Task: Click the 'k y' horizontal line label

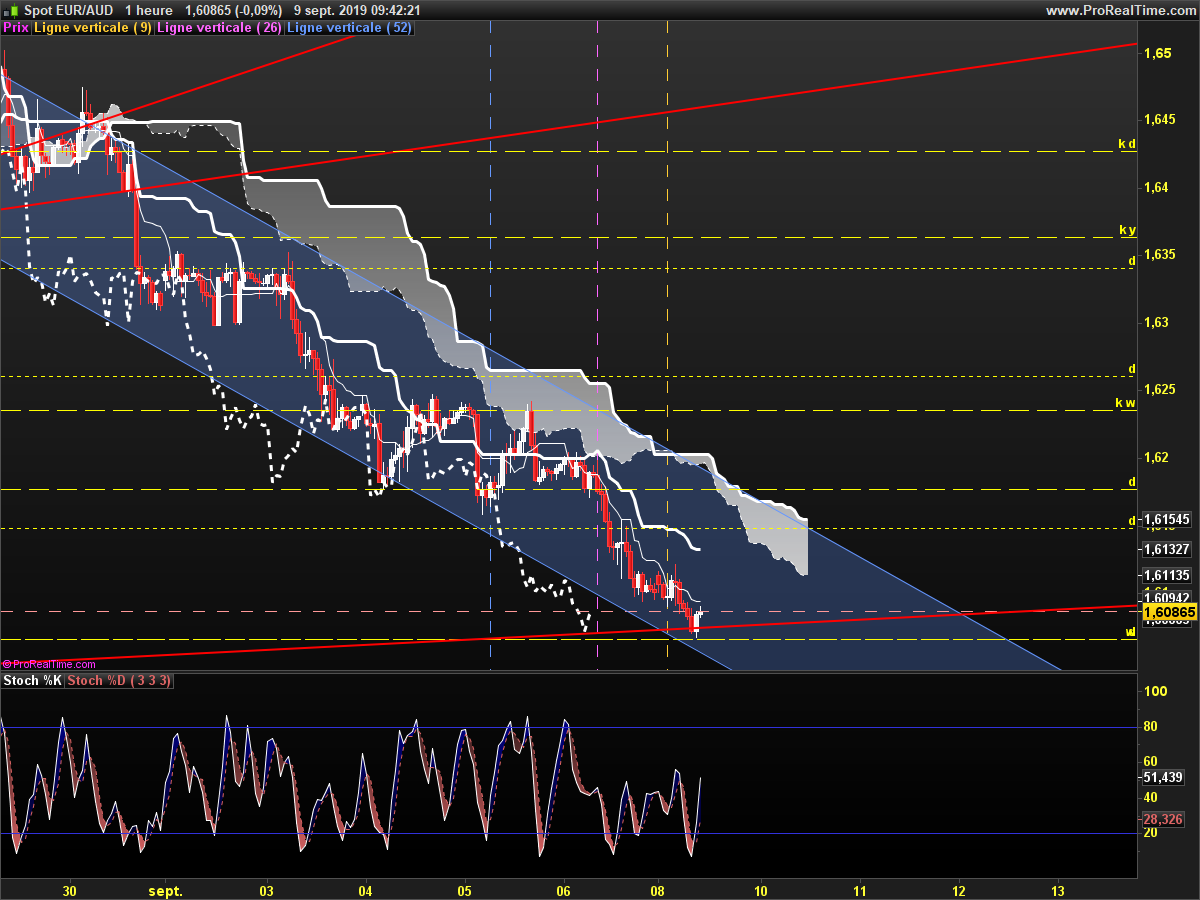Action: coord(1127,230)
